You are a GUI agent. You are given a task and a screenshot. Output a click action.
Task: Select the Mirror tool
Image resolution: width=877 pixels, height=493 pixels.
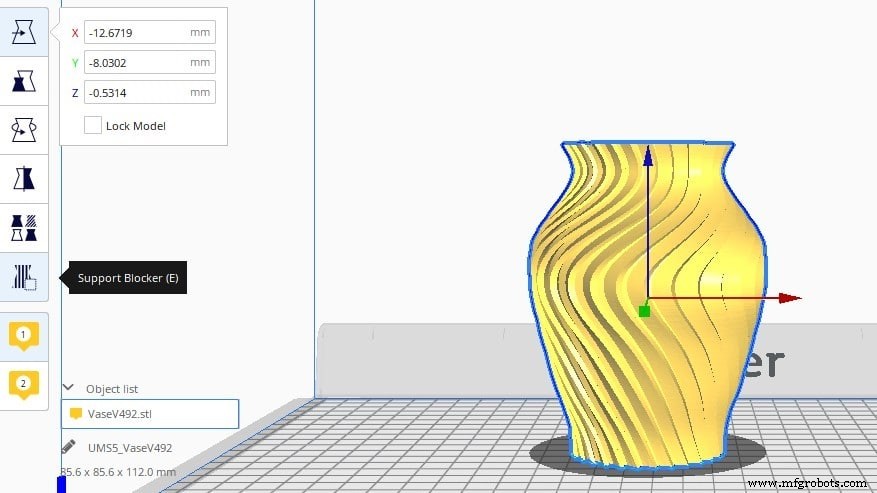point(24,179)
